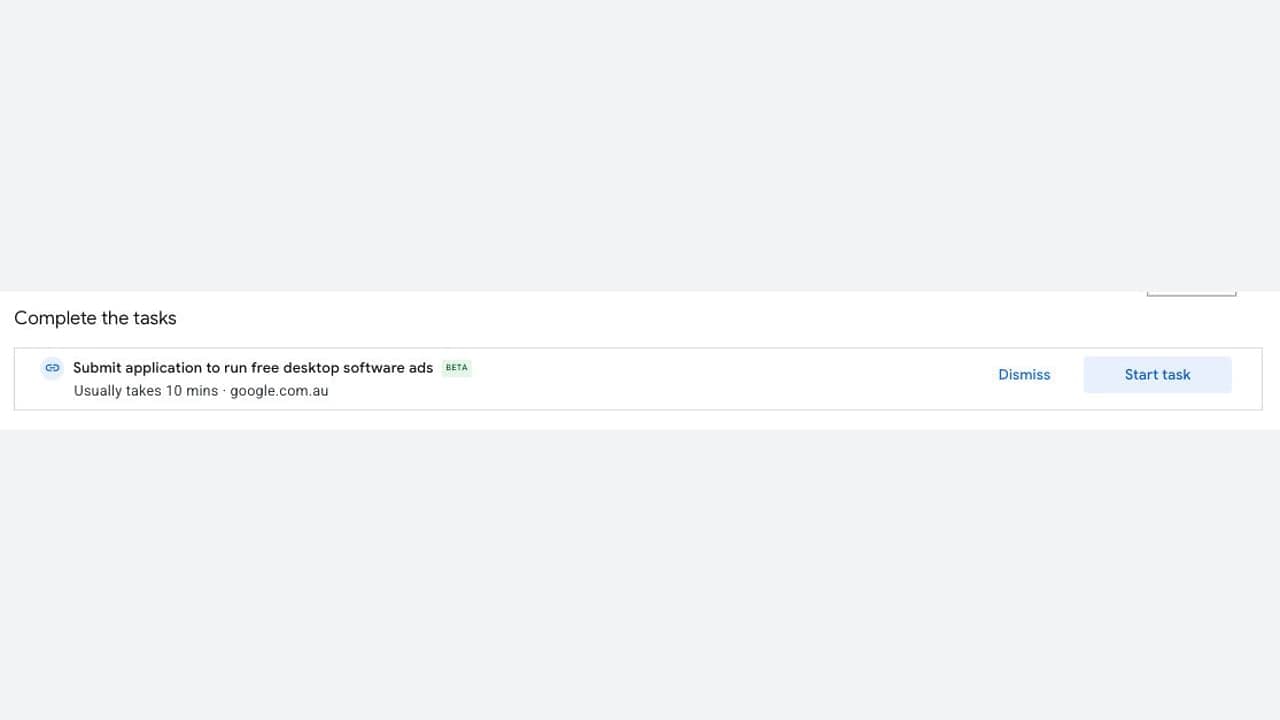Click the '10 mins' duration in the subtitle
This screenshot has height=720, width=1280.
coord(192,391)
